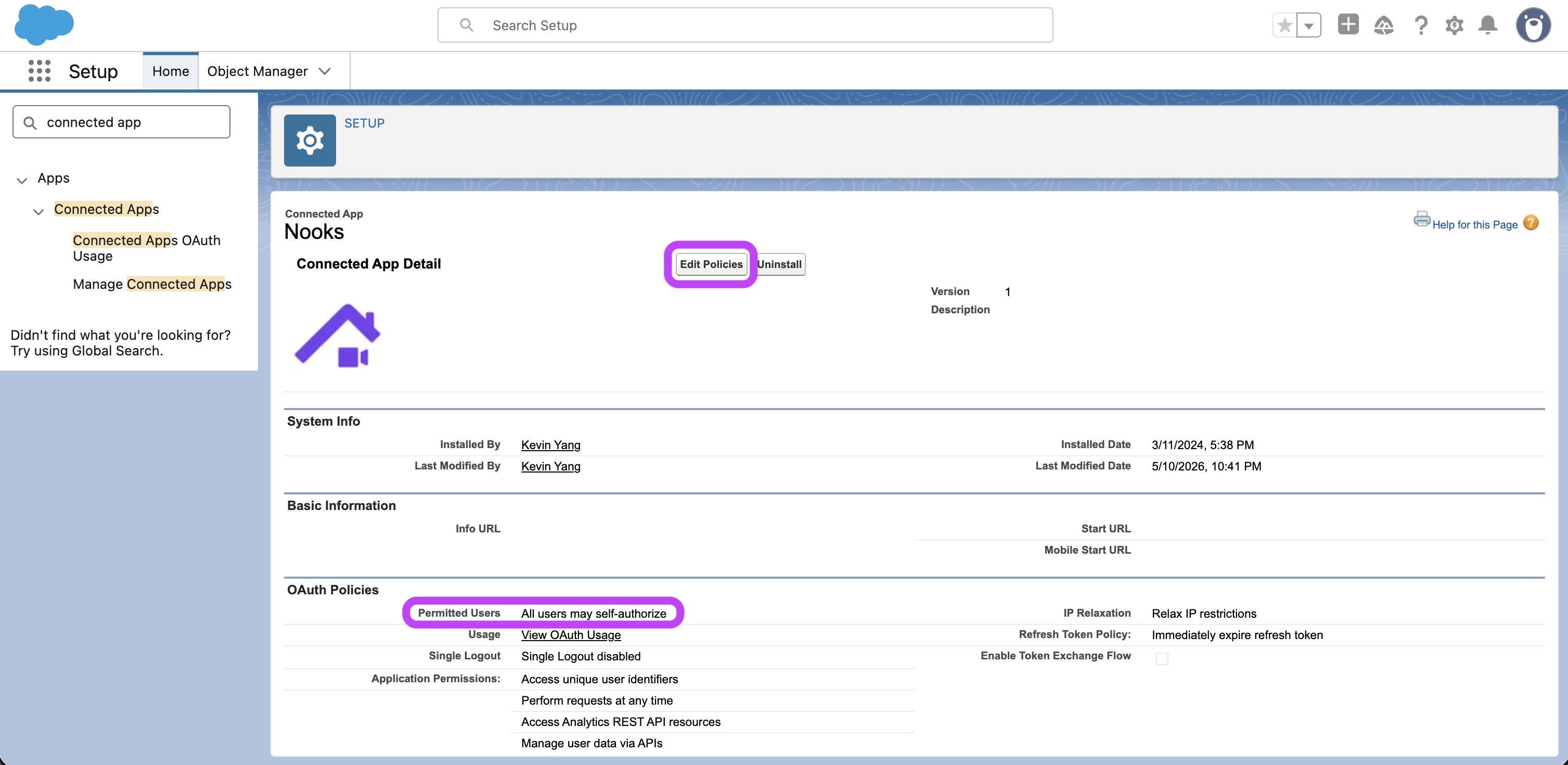Open Manage Connected Apps in sidebar

(x=152, y=285)
